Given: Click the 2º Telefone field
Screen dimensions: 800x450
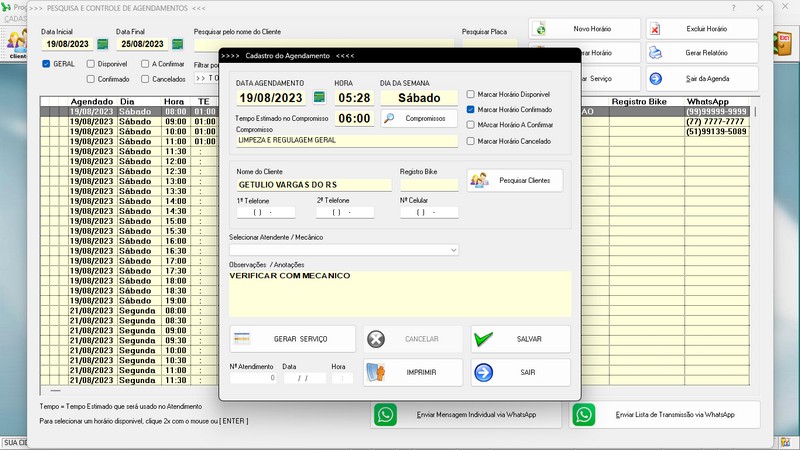Looking at the screenshot, I should click(345, 212).
